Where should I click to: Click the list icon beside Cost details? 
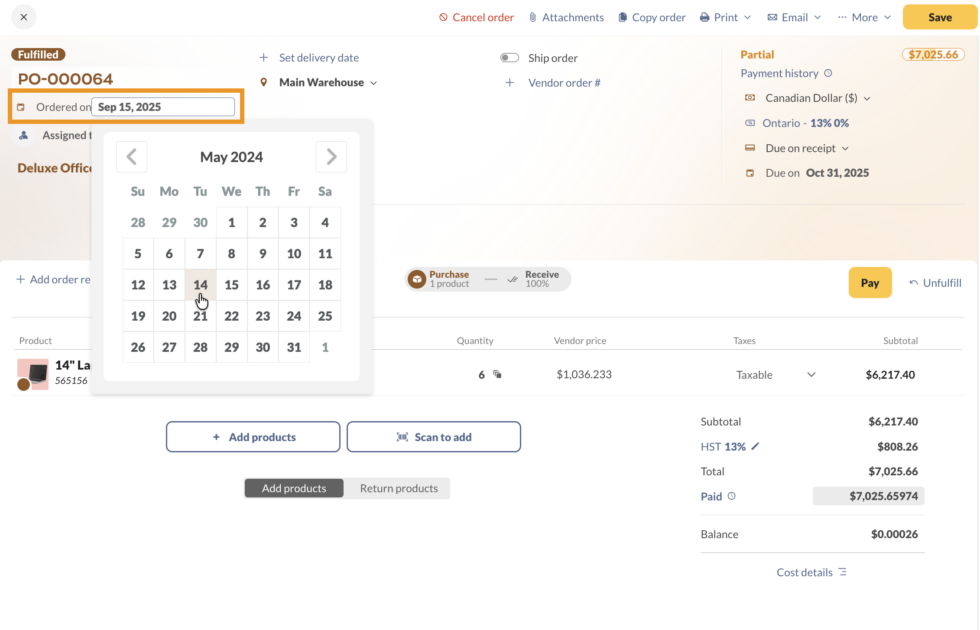point(842,572)
